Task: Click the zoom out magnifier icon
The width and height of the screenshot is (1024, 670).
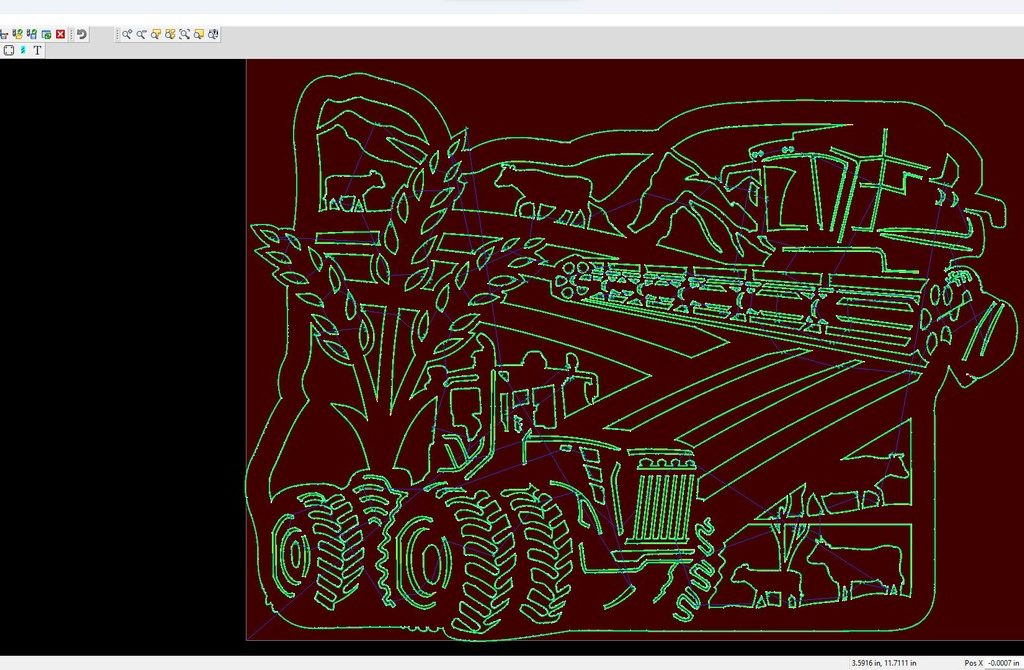Action: (x=142, y=34)
